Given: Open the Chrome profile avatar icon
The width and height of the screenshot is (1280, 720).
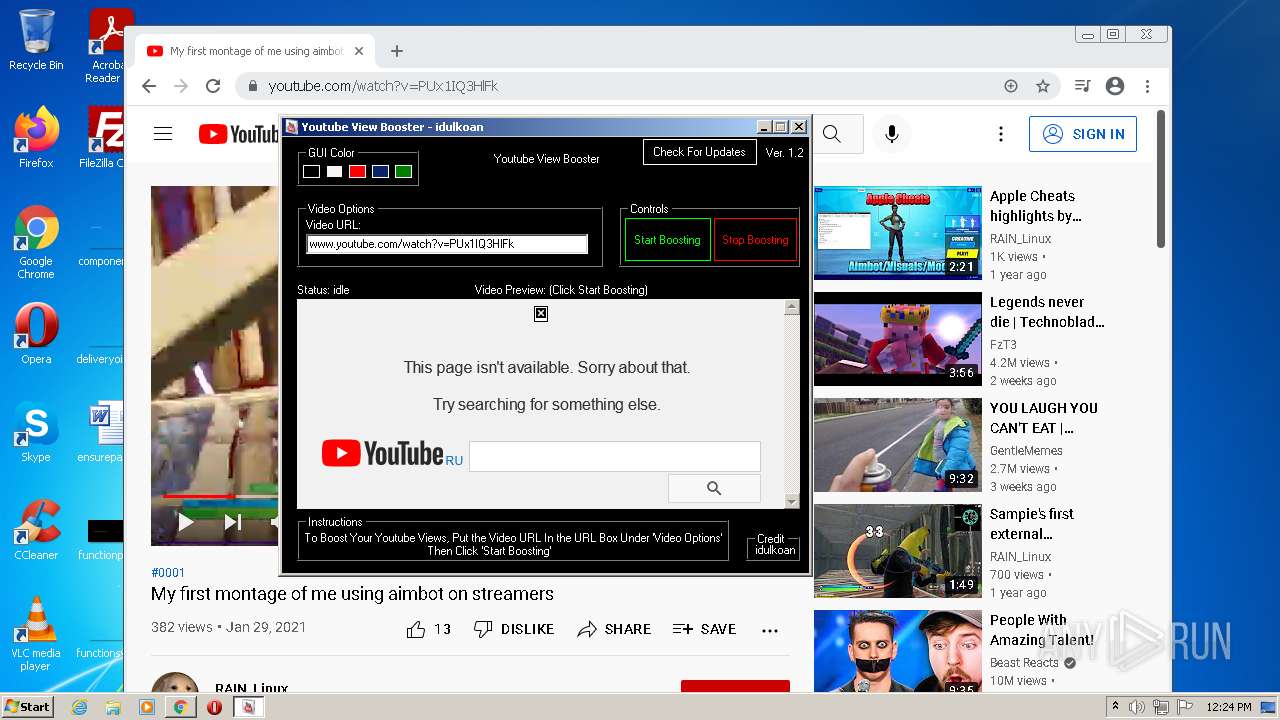Looking at the screenshot, I should (1115, 86).
